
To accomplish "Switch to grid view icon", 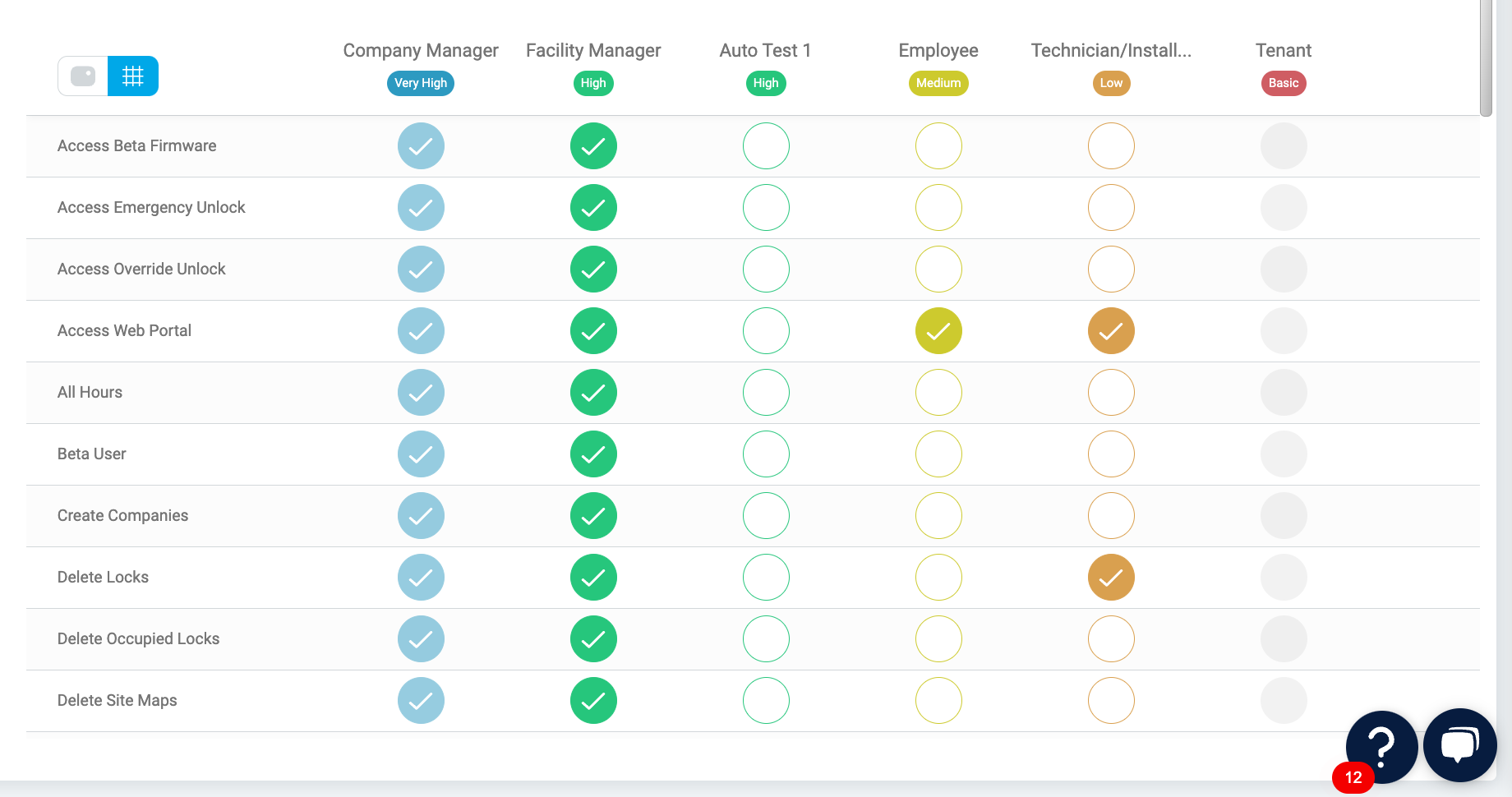I will tap(133, 76).
